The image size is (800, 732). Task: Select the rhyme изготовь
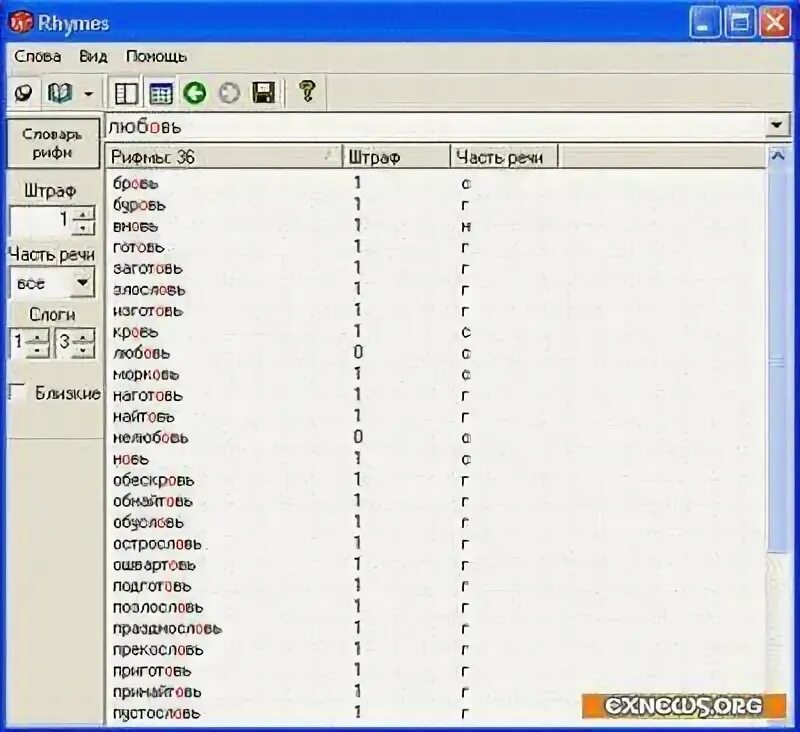[x=148, y=311]
